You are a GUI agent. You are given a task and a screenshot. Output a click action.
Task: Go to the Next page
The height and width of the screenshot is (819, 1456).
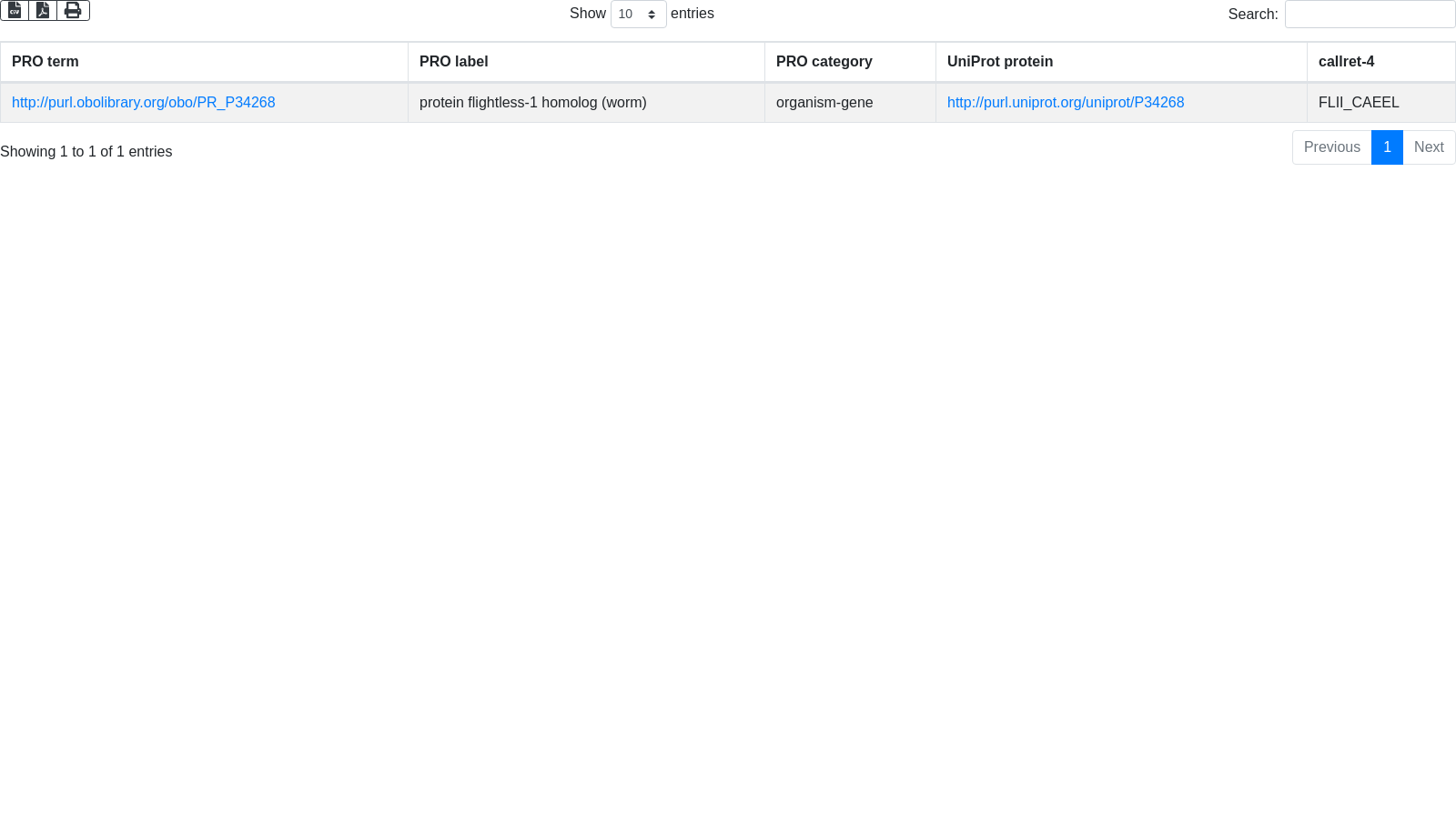click(x=1429, y=147)
